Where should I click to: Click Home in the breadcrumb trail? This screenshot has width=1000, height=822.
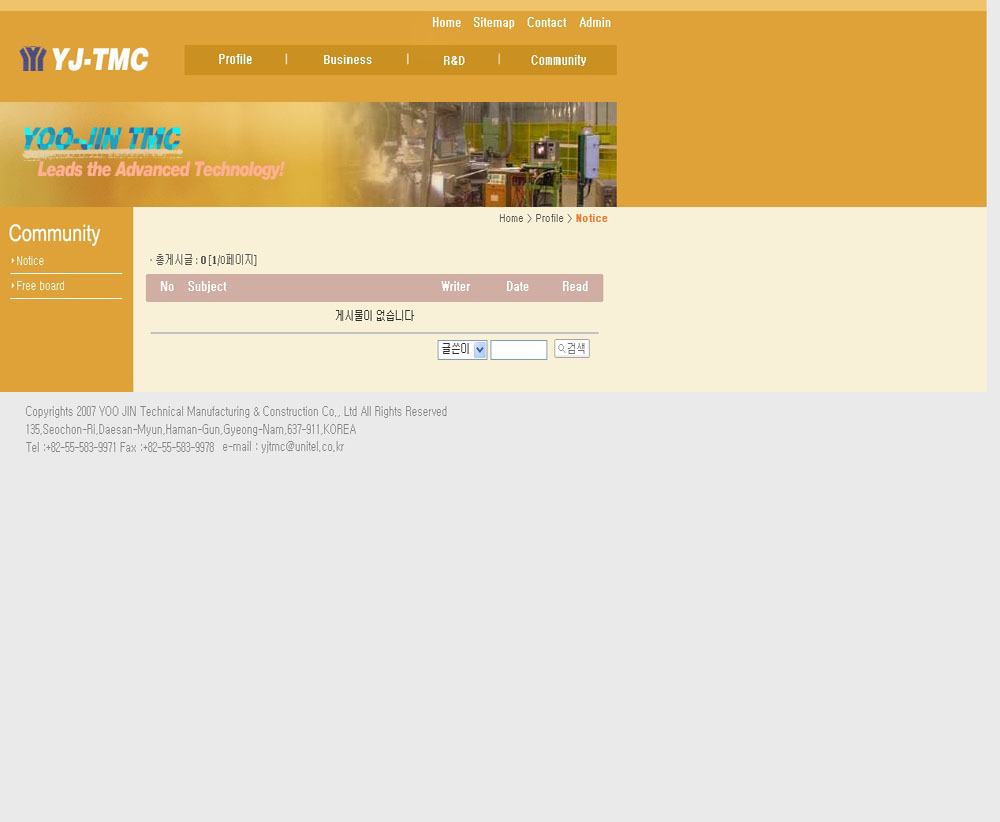(511, 219)
